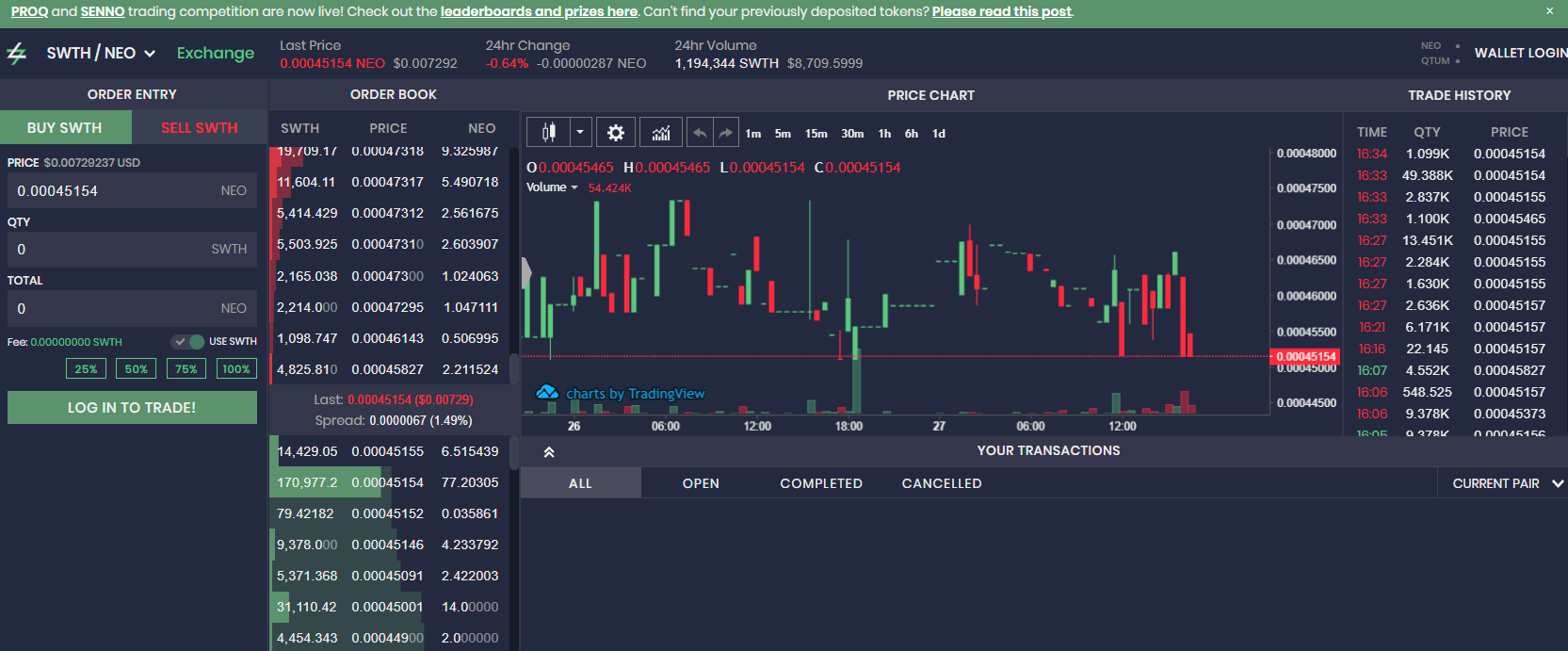
Task: Click buy order price 0.00045152
Action: coord(387,513)
